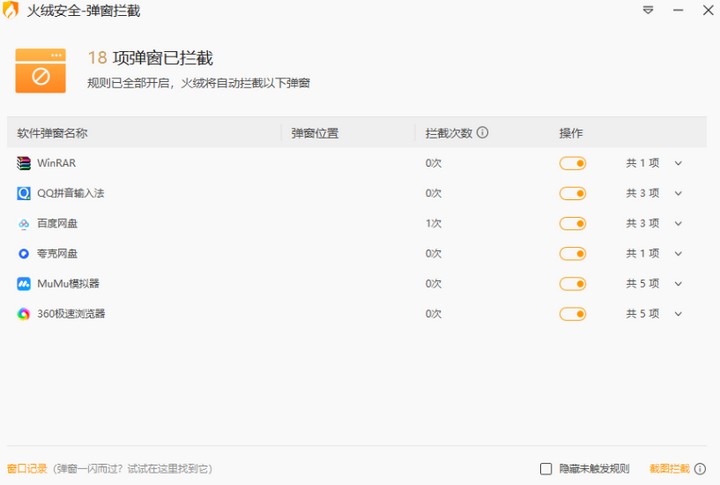Open the 窗口记录 link
Image resolution: width=720 pixels, height=485 pixels.
point(27,469)
